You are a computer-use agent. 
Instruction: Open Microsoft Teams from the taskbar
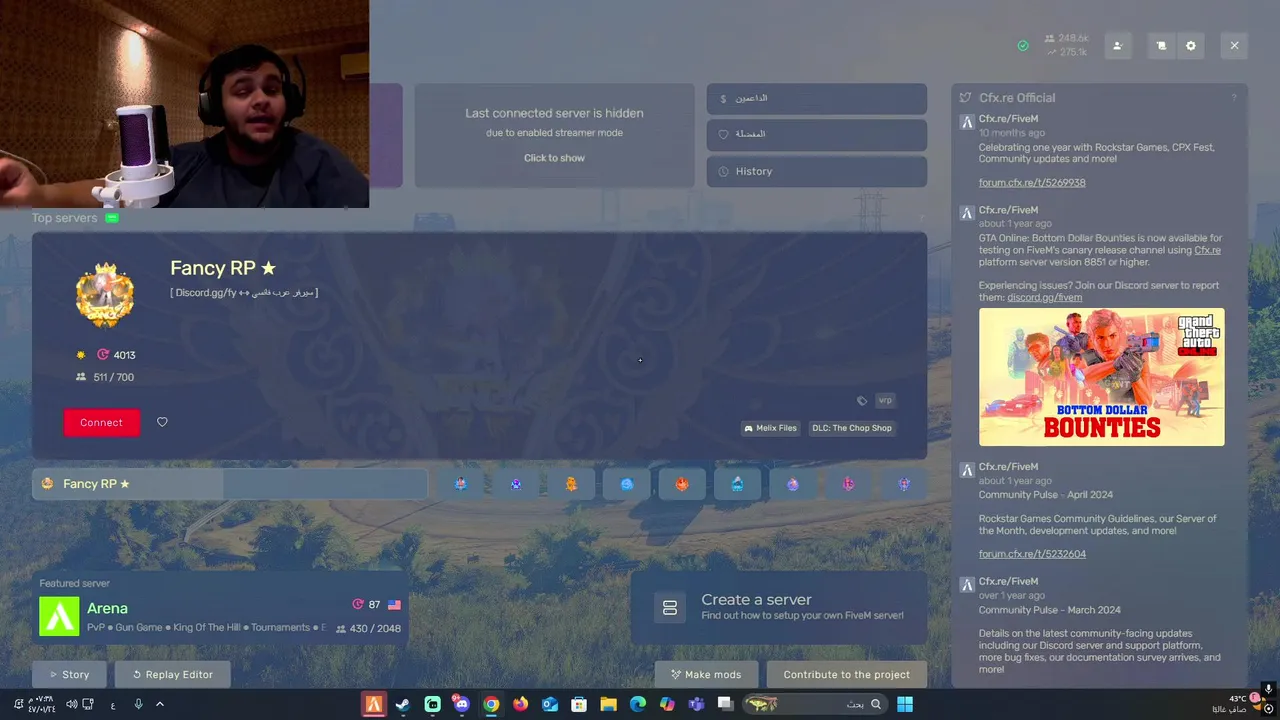point(697,704)
